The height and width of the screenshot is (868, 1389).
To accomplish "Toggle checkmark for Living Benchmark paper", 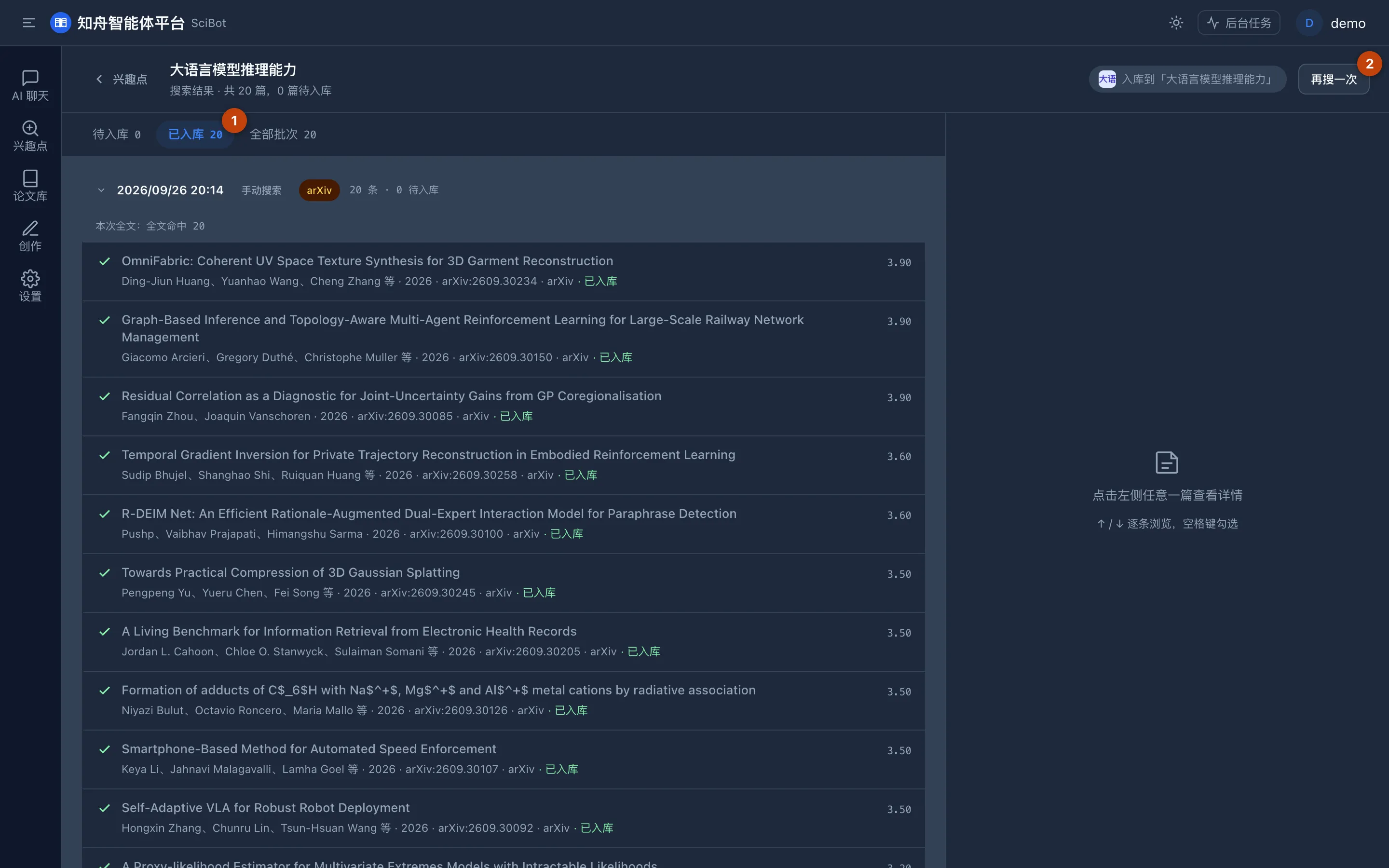I will 105,632.
